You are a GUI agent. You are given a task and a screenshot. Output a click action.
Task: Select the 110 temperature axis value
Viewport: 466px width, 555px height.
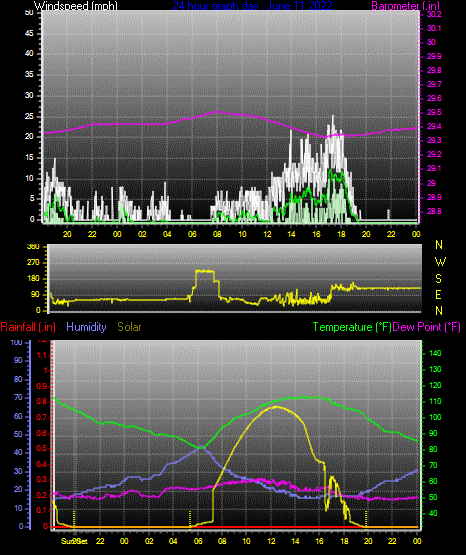point(435,401)
